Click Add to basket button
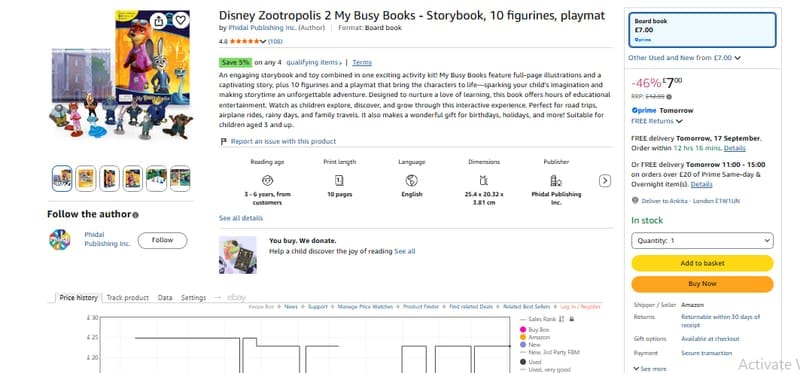 pyautogui.click(x=702, y=263)
